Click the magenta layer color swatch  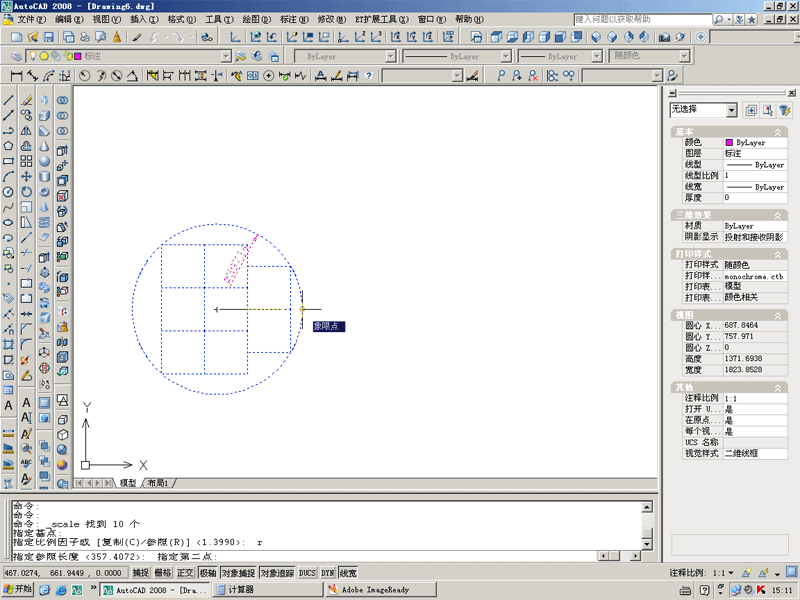[78, 56]
